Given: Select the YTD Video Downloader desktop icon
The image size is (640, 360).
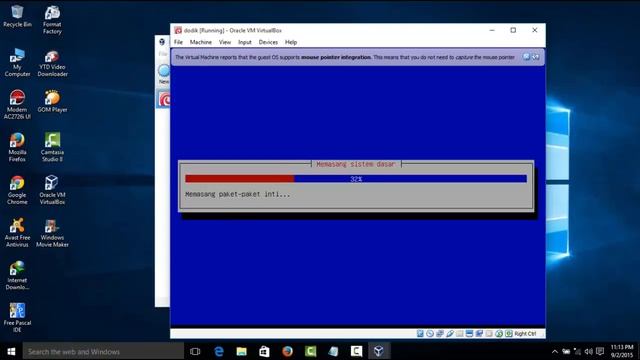Looking at the screenshot, I should pyautogui.click(x=52, y=63).
